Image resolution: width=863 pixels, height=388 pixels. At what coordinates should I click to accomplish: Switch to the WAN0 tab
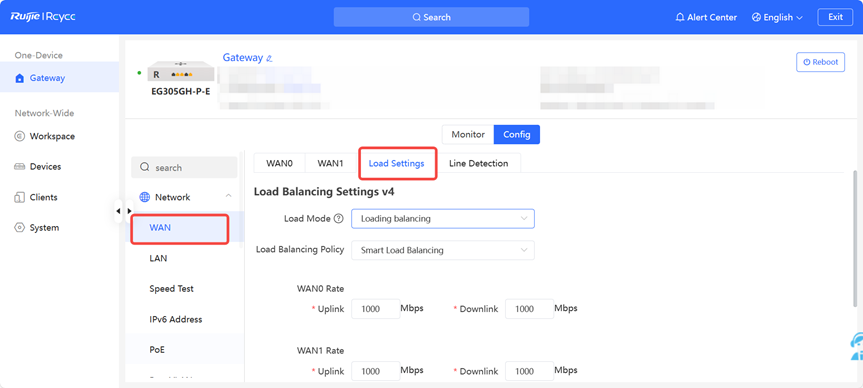click(x=279, y=163)
